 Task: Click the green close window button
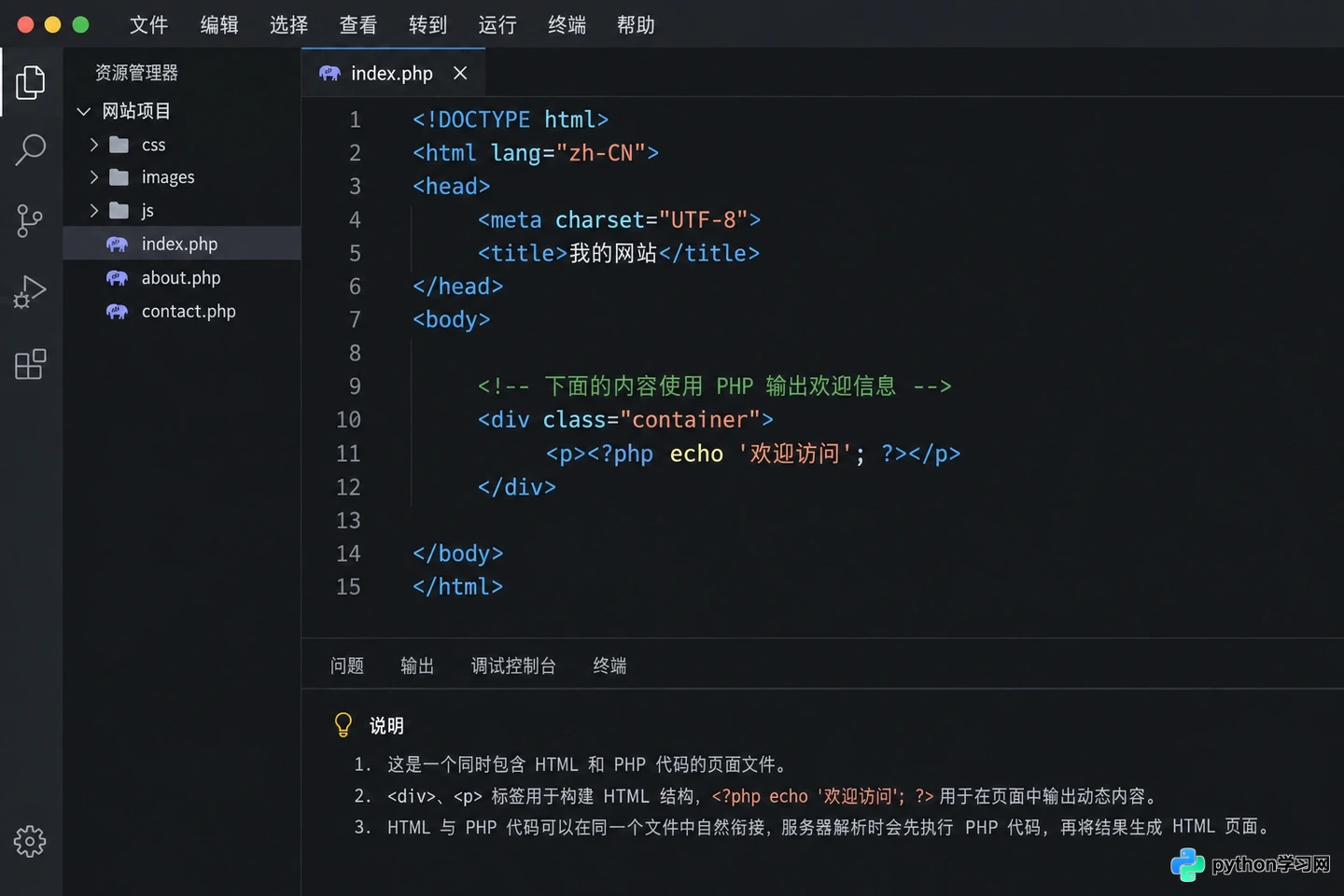pyautogui.click(x=81, y=25)
